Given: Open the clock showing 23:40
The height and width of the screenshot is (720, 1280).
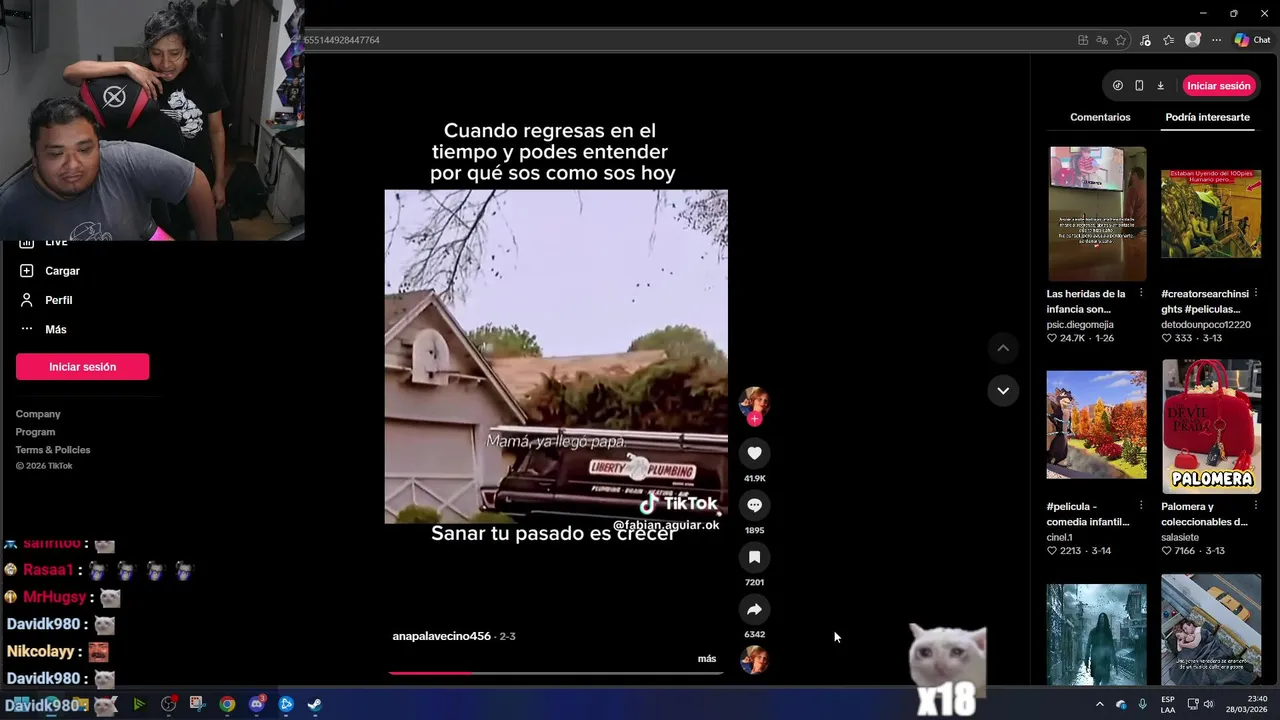Looking at the screenshot, I should click(x=1249, y=704).
